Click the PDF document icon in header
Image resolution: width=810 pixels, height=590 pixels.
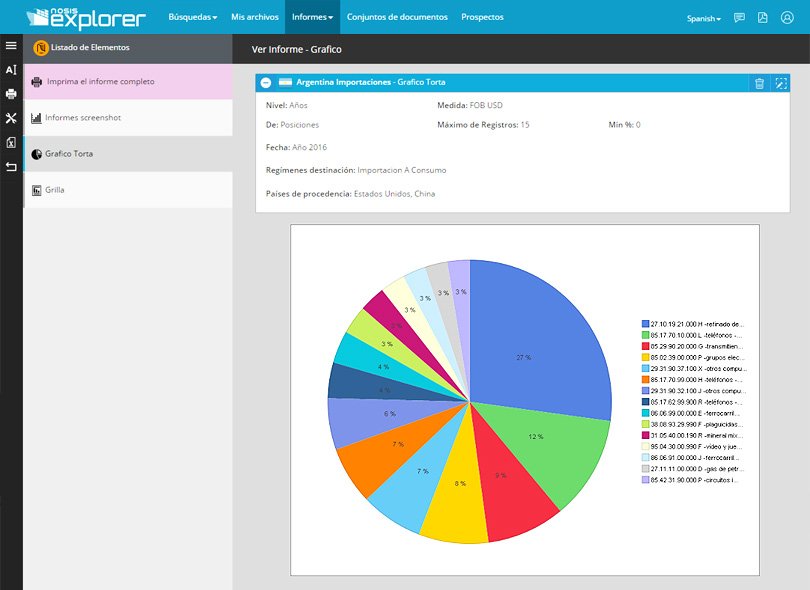[x=762, y=18]
